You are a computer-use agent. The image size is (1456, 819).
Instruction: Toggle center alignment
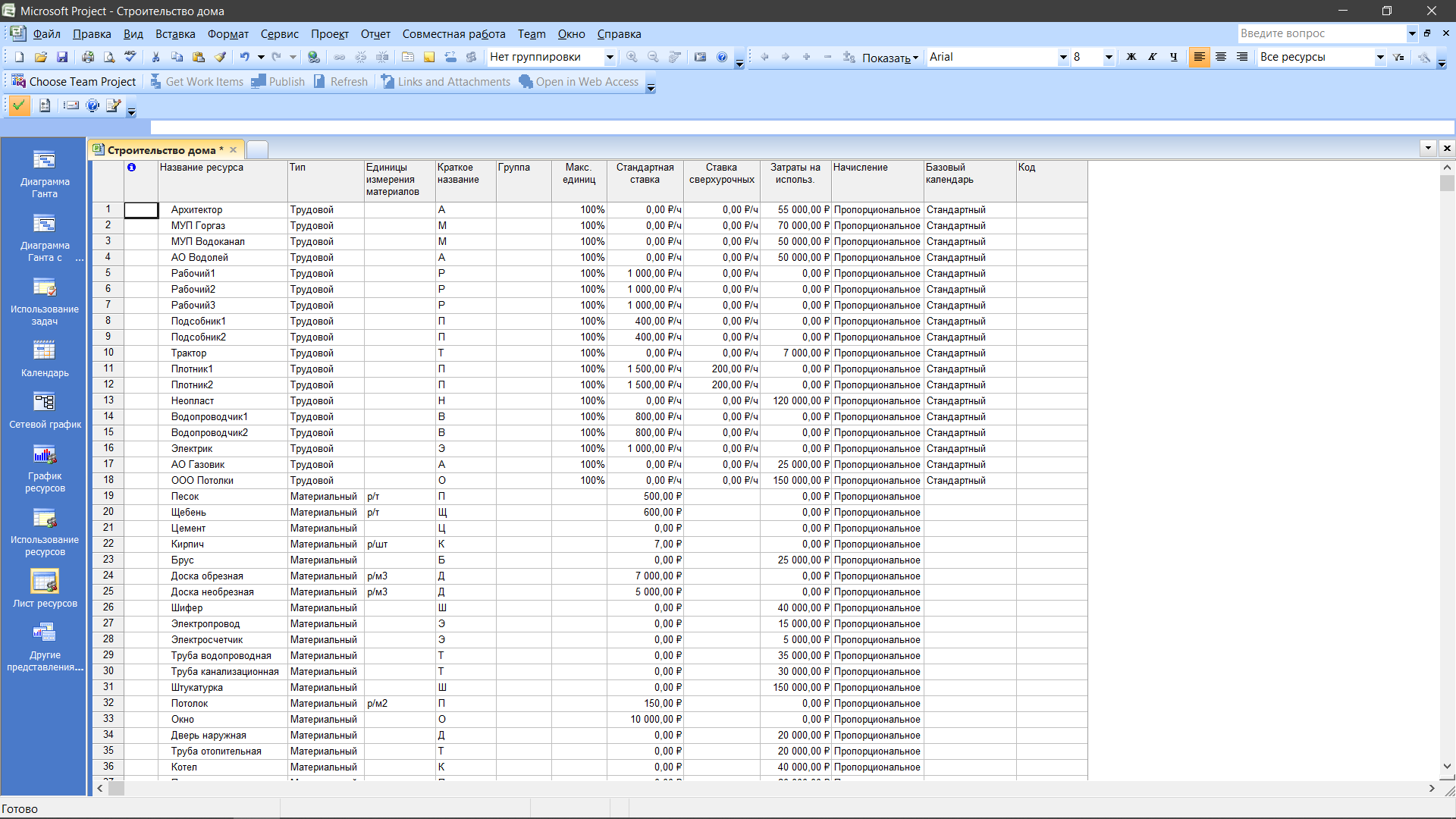tap(1221, 57)
